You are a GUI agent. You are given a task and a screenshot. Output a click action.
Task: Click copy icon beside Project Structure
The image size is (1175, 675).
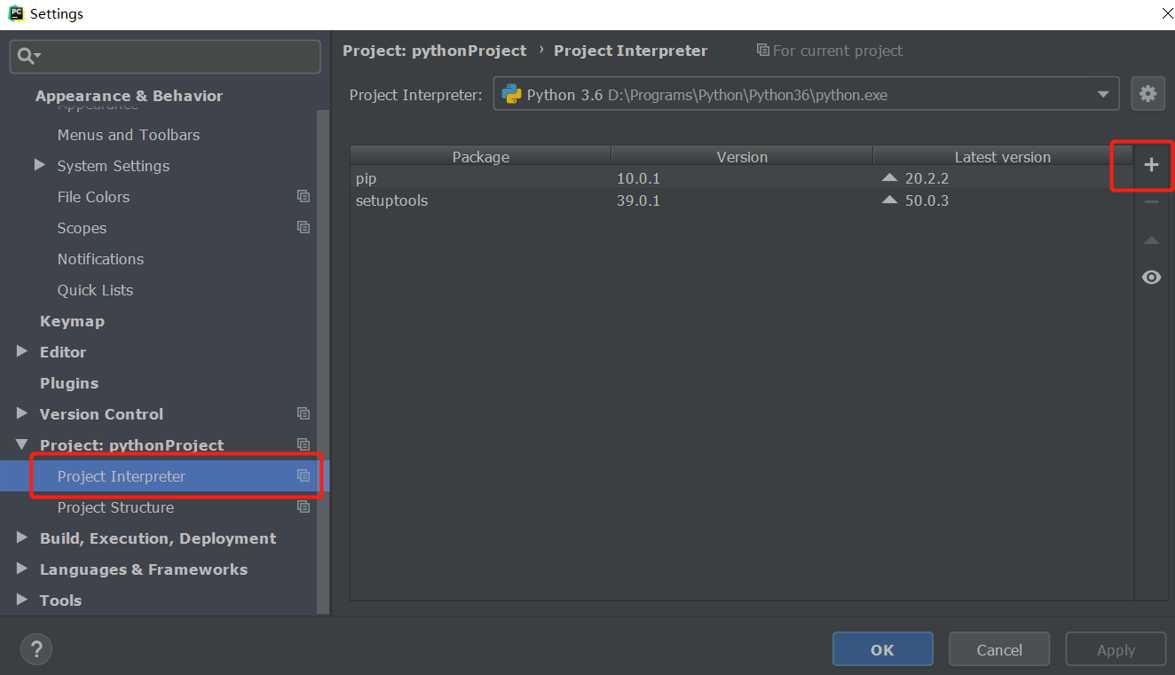tap(303, 506)
